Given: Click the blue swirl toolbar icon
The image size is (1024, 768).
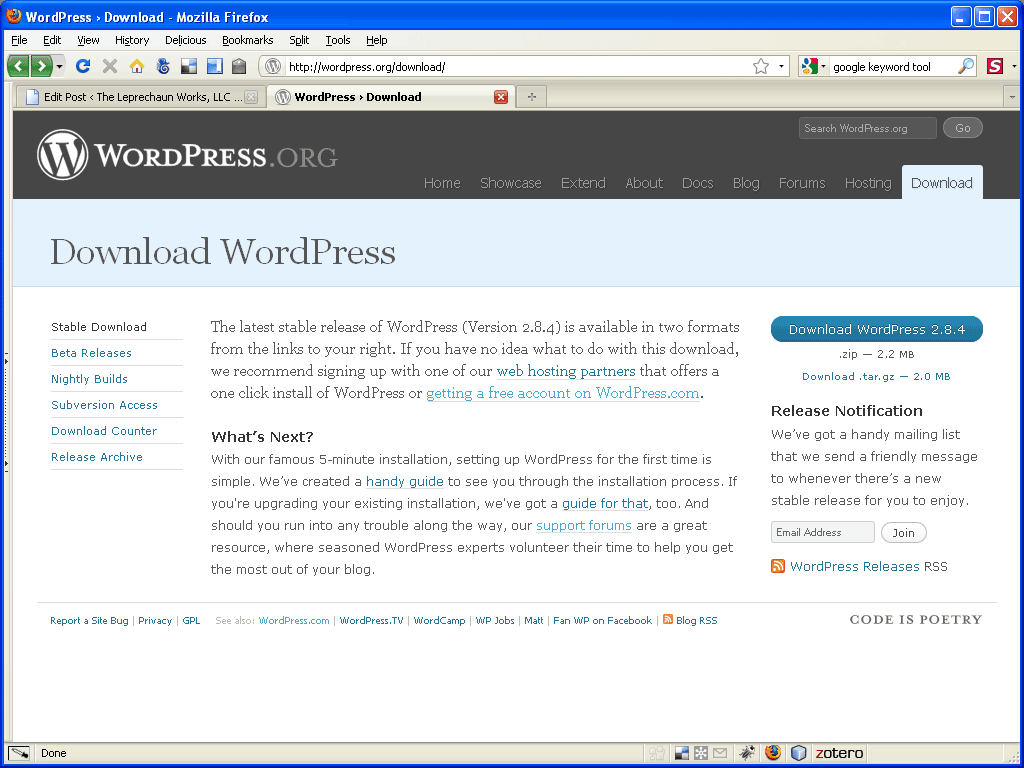Looking at the screenshot, I should (x=163, y=66).
